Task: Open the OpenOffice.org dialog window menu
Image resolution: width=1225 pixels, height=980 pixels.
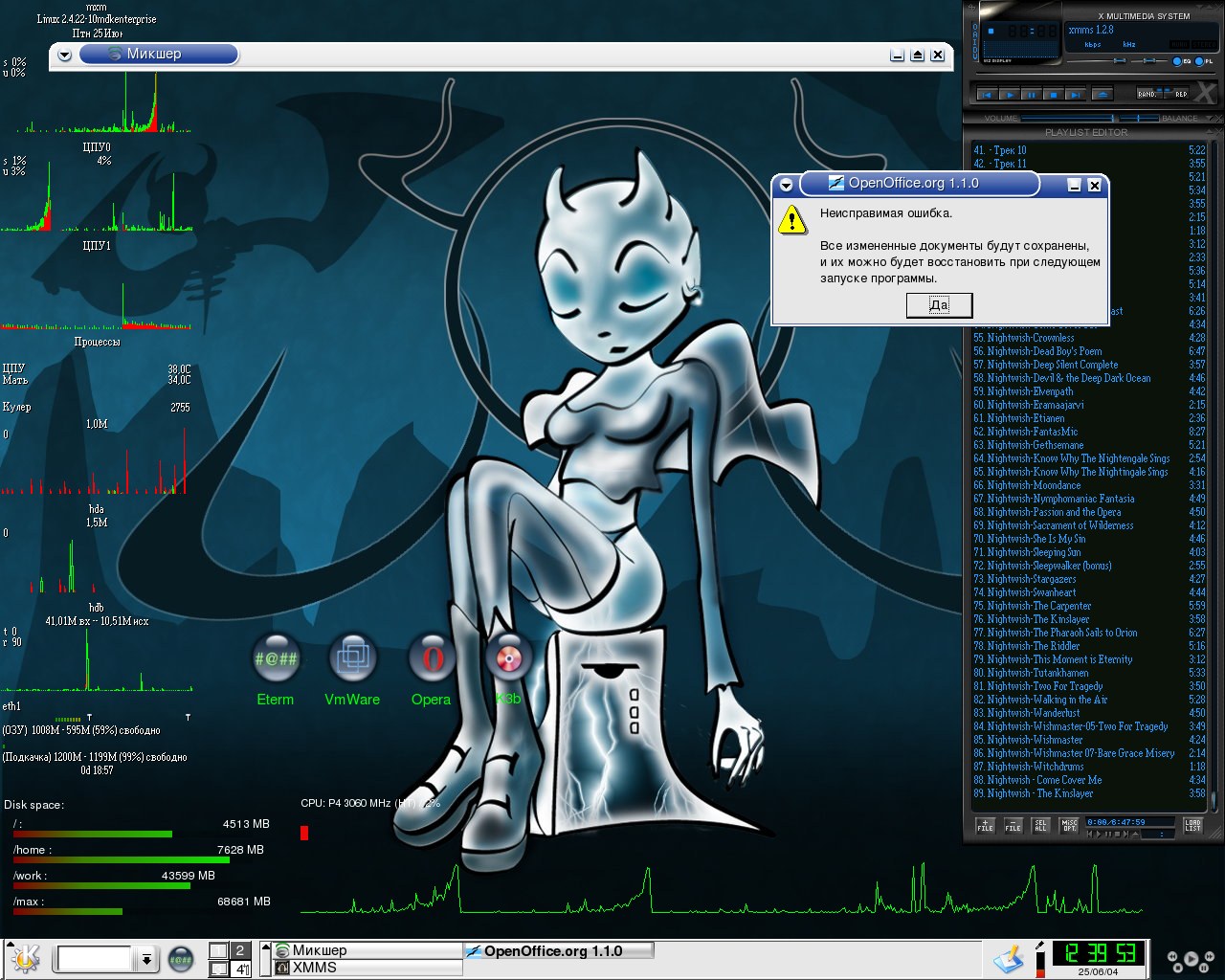Action: (x=787, y=185)
